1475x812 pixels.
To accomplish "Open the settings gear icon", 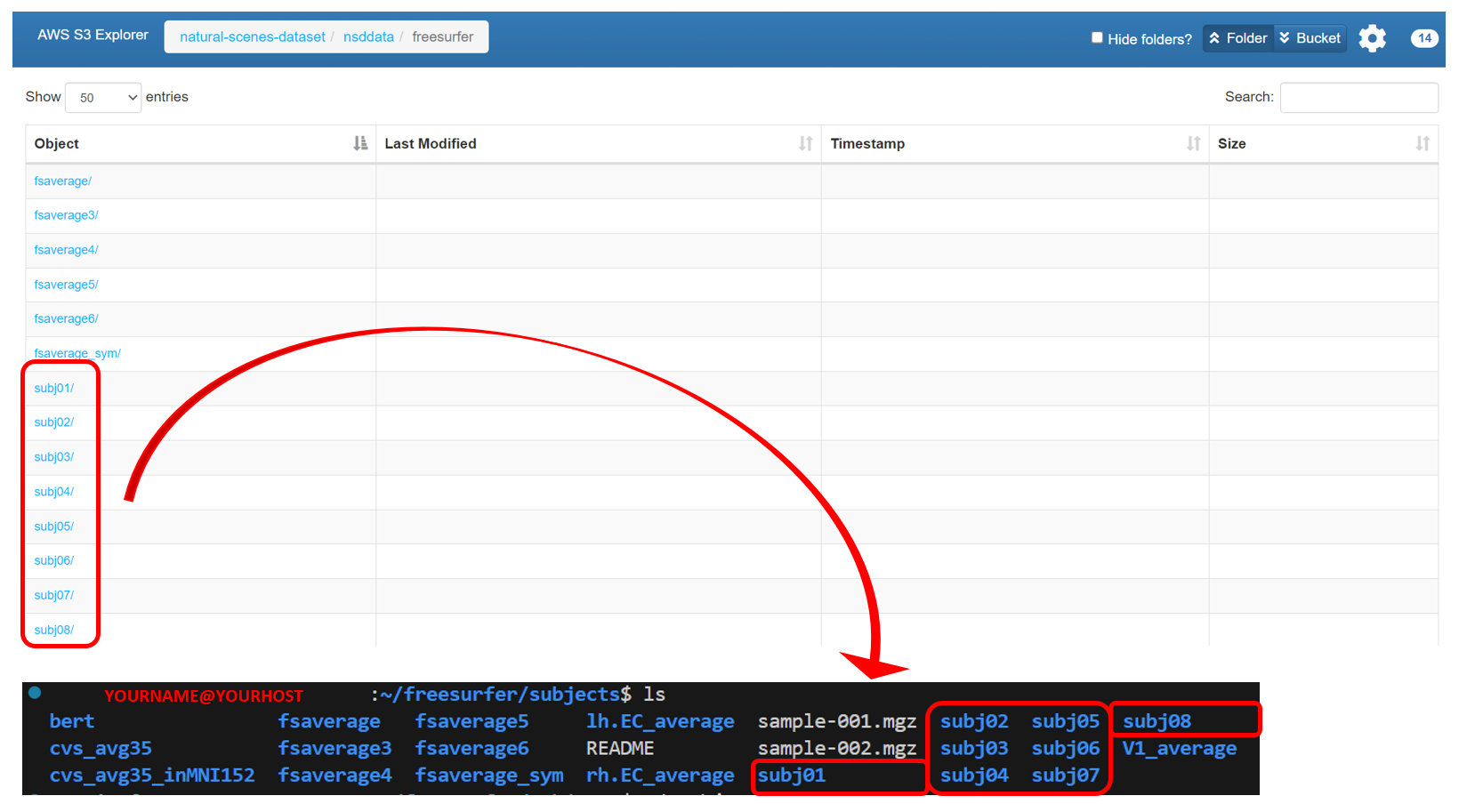I will (x=1372, y=38).
